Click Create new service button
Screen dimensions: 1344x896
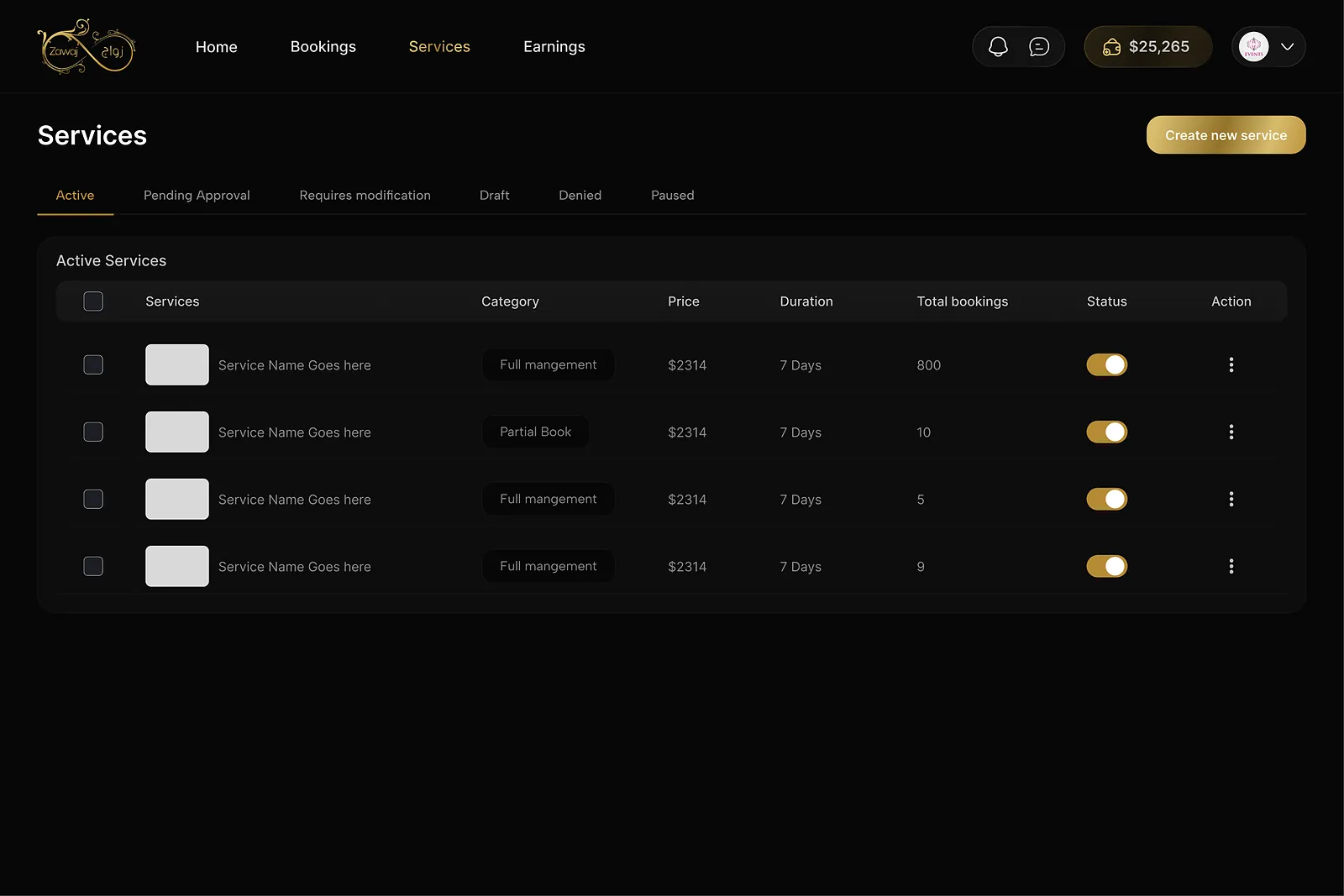pos(1226,135)
